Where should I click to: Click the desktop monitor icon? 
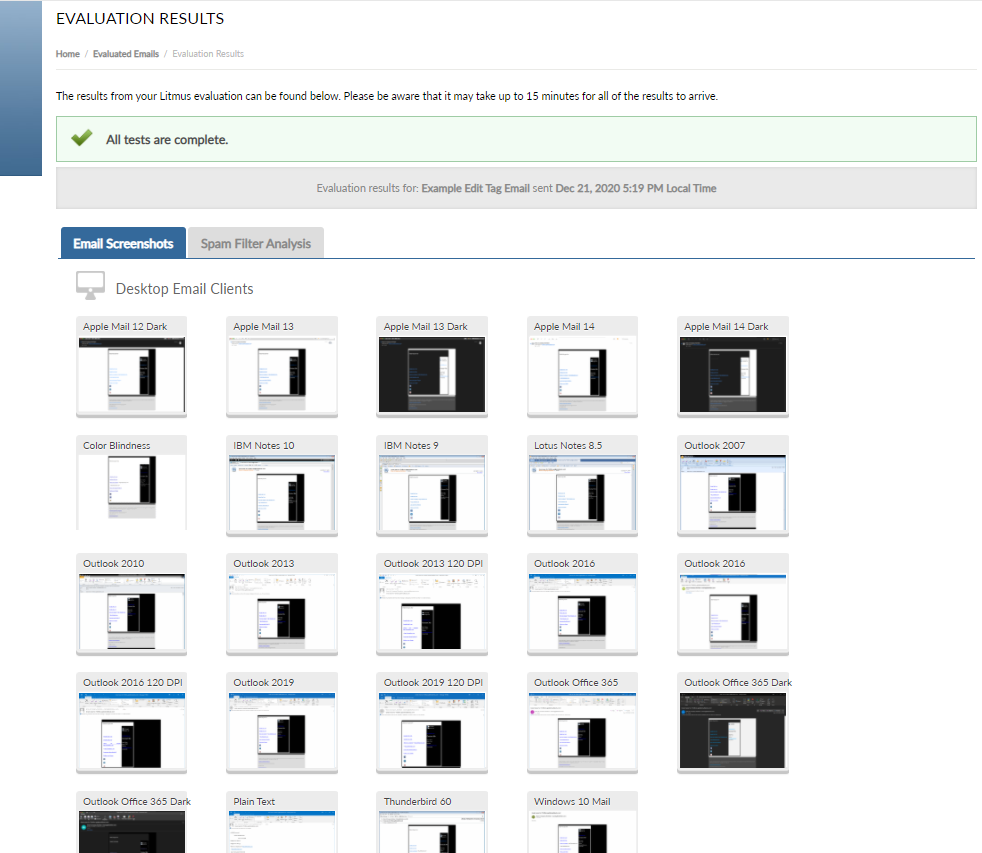point(90,286)
